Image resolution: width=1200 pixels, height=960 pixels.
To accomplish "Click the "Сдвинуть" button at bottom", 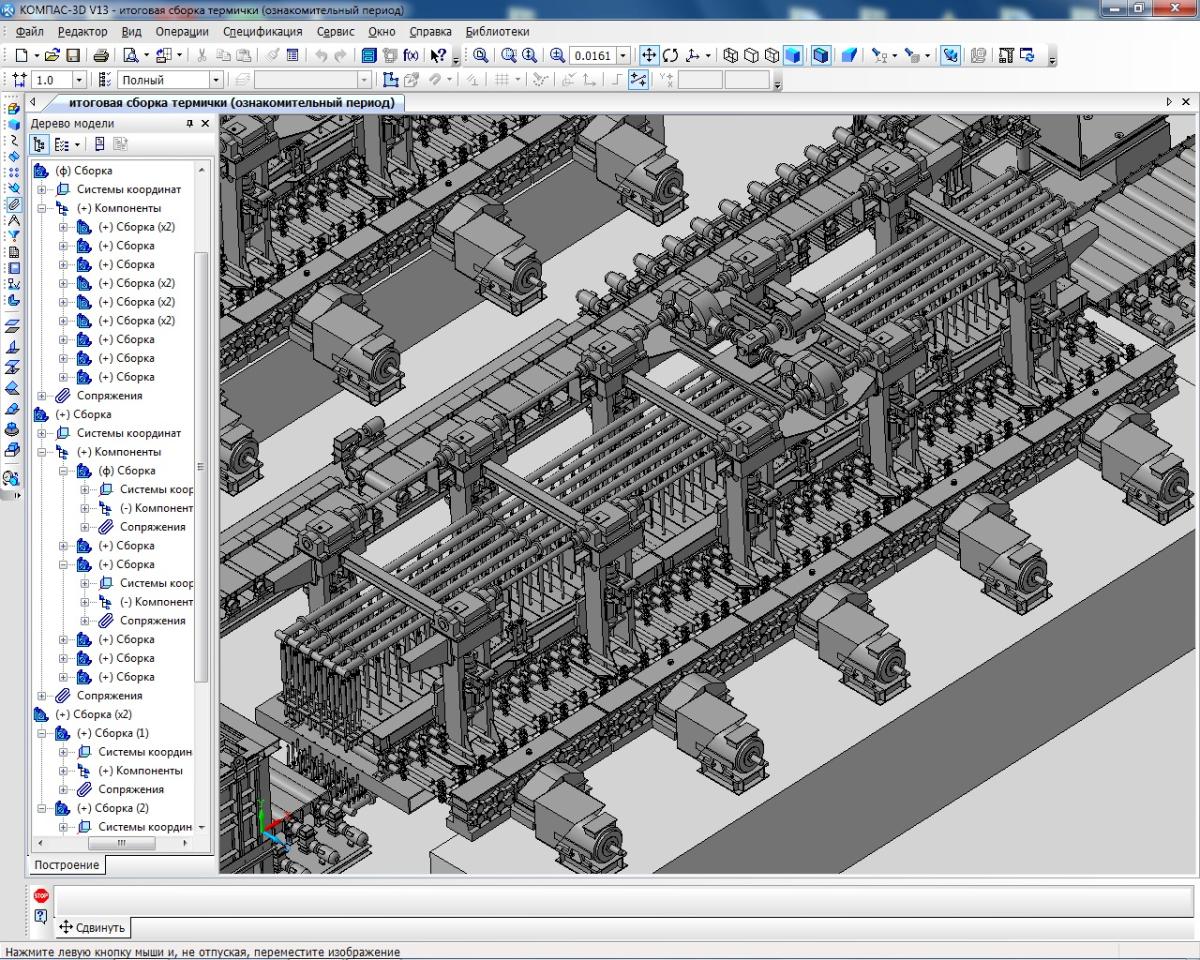I will 93,927.
